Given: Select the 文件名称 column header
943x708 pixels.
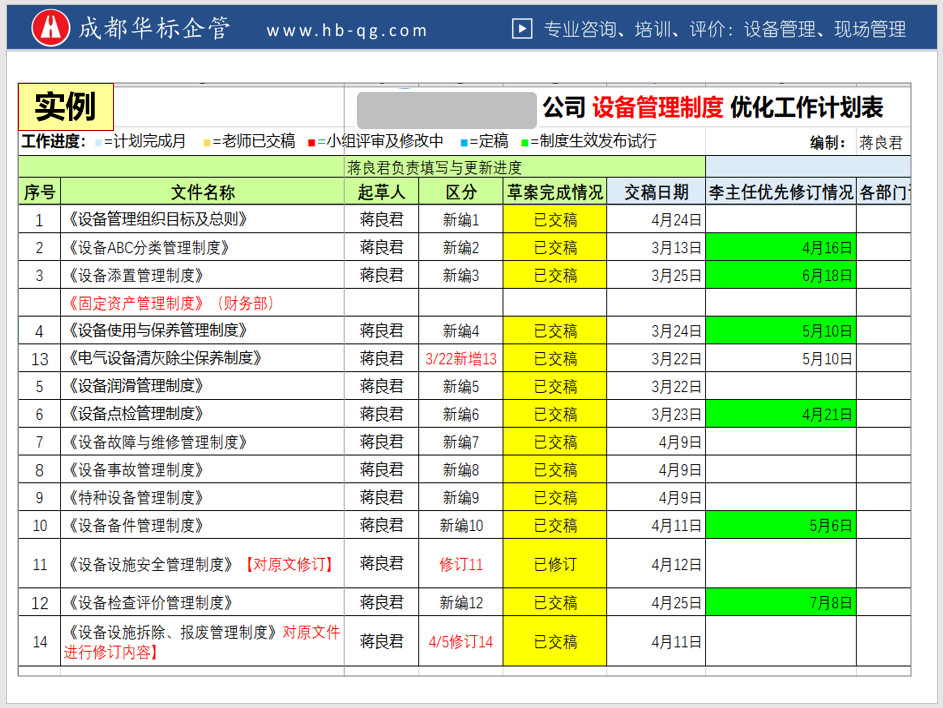Looking at the screenshot, I should point(202,192).
